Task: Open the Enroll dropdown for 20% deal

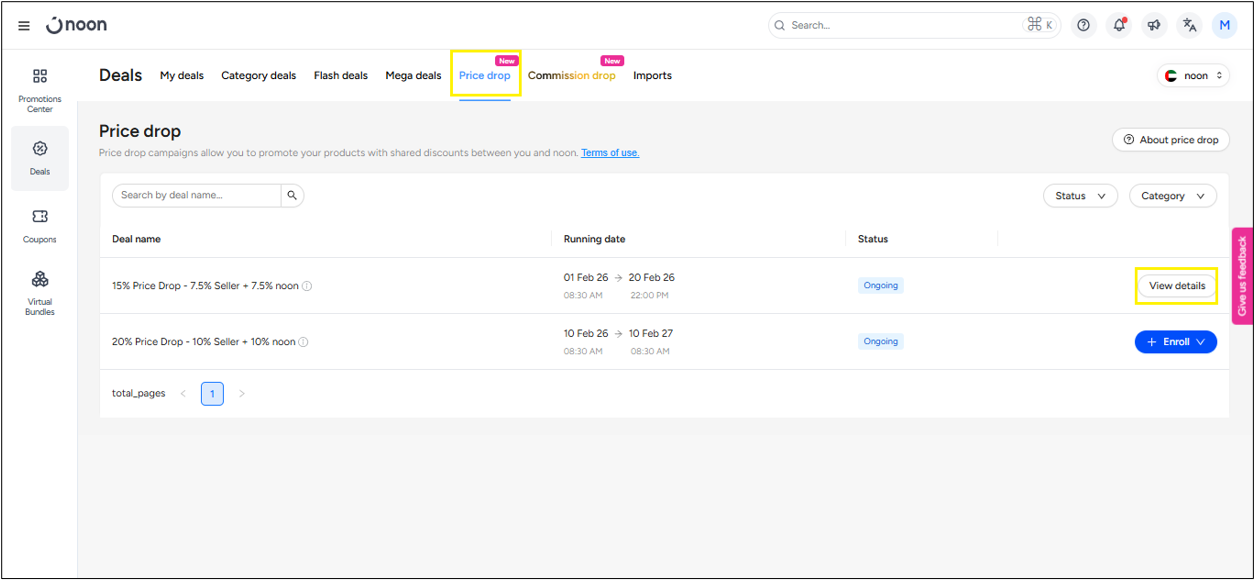Action: (1175, 342)
